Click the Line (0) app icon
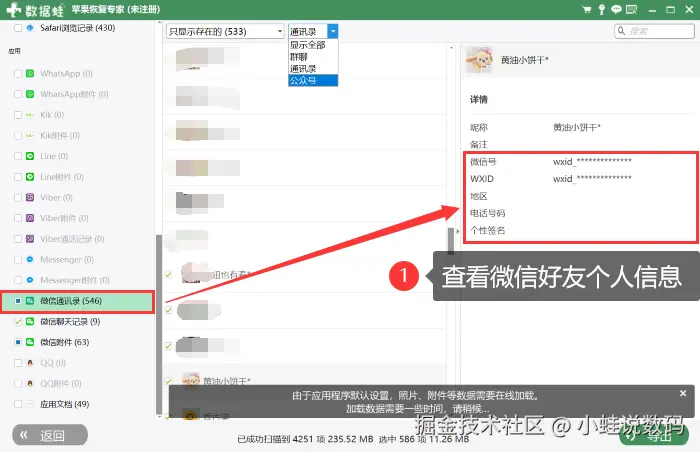Viewport: 700px width, 452px height. click(30, 156)
